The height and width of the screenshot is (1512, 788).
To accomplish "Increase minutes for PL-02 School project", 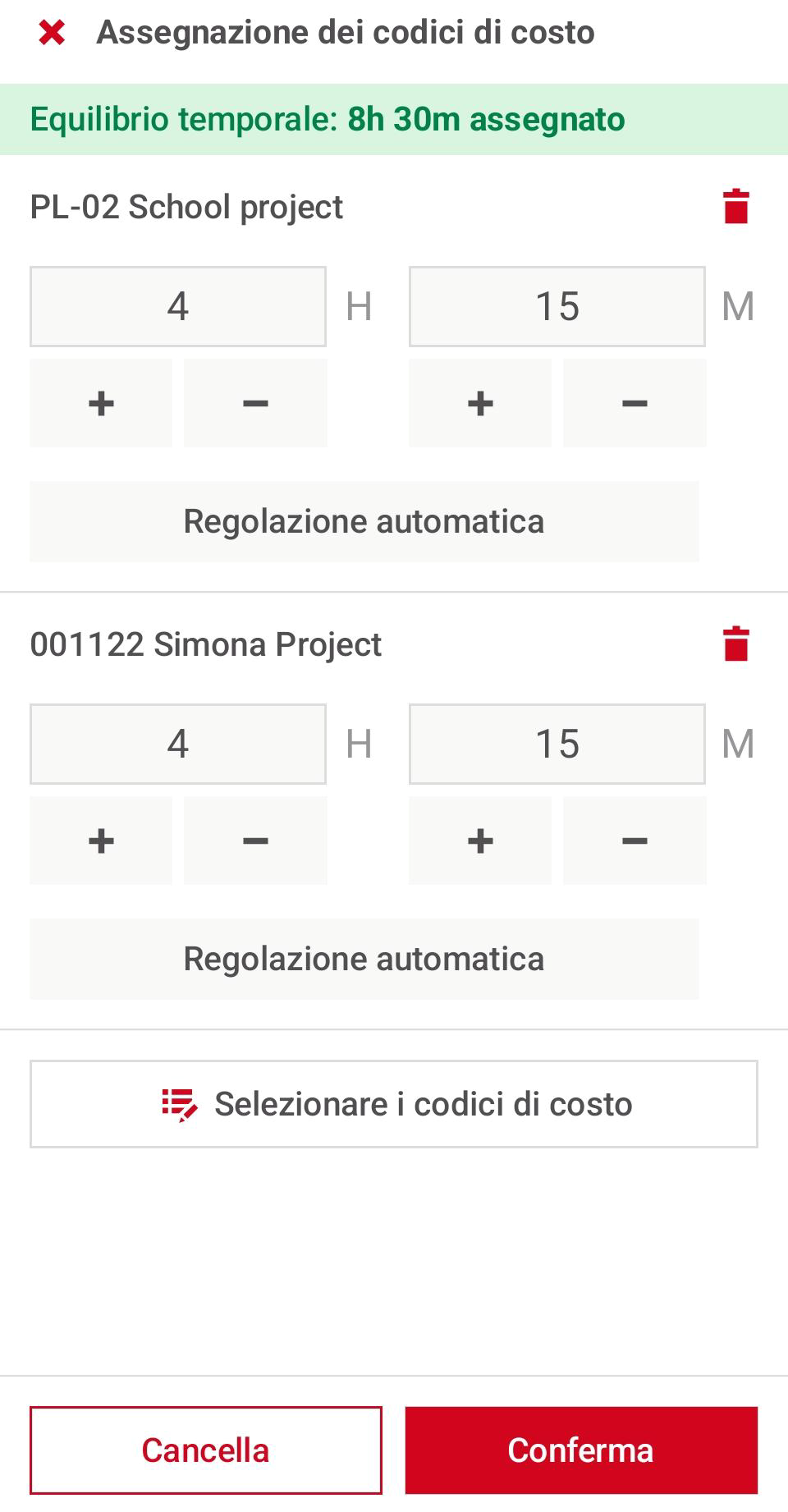I will pos(480,403).
